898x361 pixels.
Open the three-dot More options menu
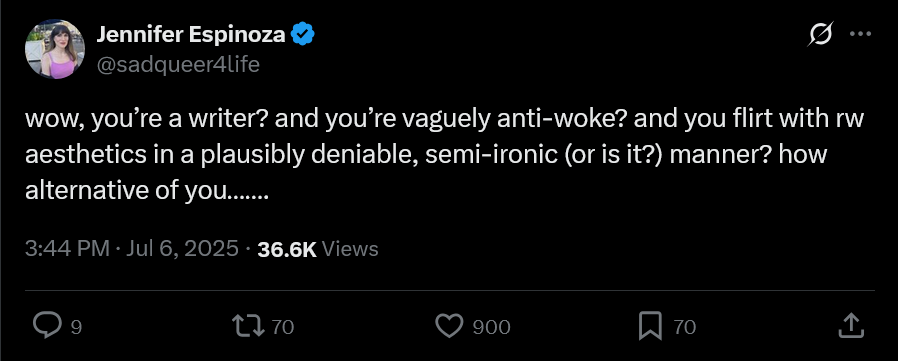(x=860, y=34)
